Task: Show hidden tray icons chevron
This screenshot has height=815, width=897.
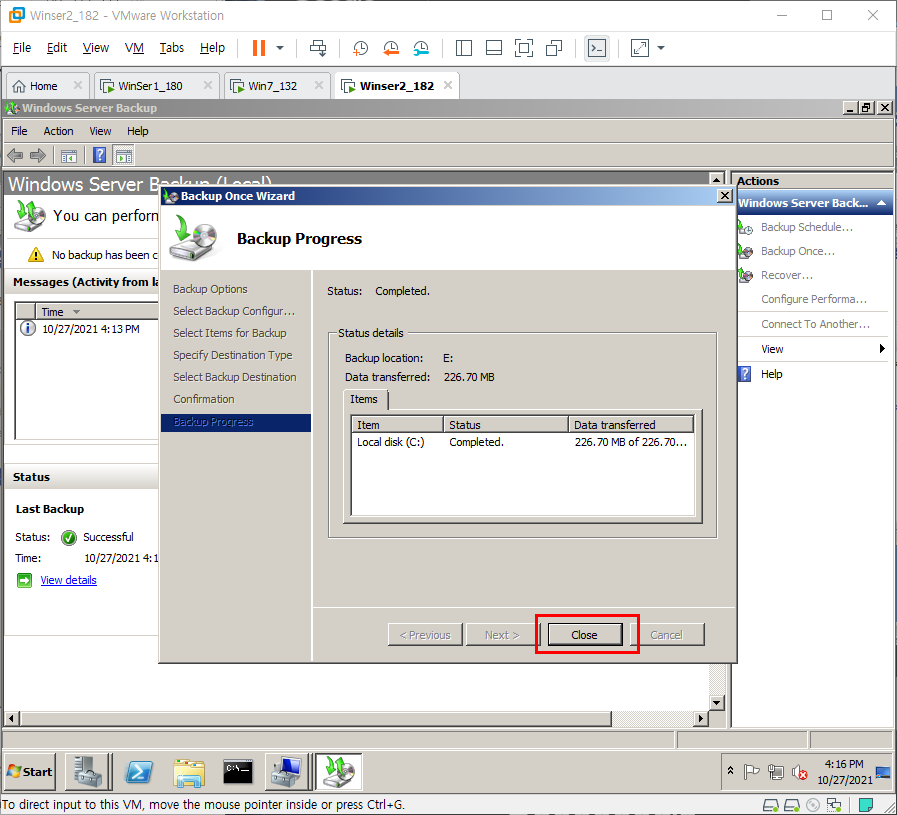Action: pos(731,770)
